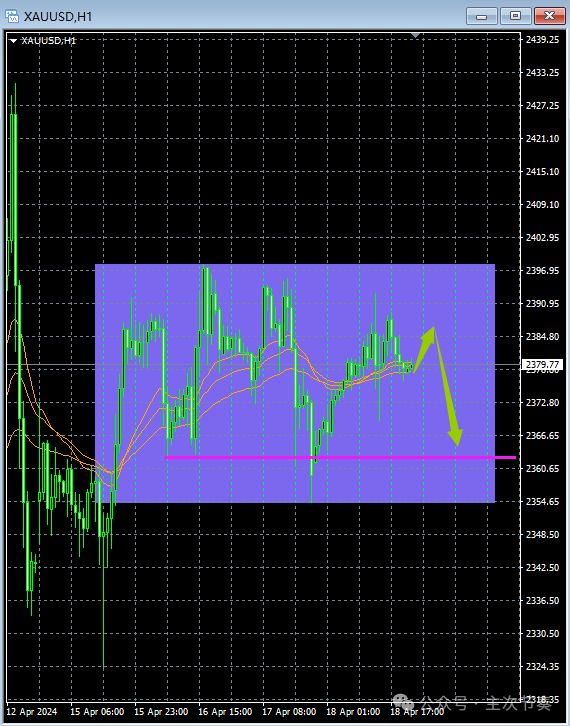Click the upward green arrow drawing
570x726 pixels.
click(424, 349)
